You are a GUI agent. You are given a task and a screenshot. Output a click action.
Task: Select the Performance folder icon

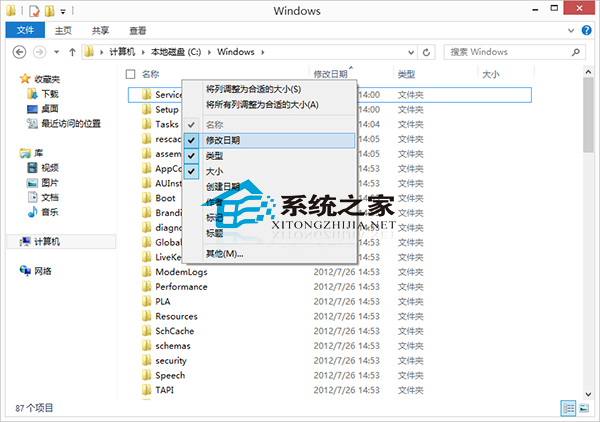coord(146,287)
